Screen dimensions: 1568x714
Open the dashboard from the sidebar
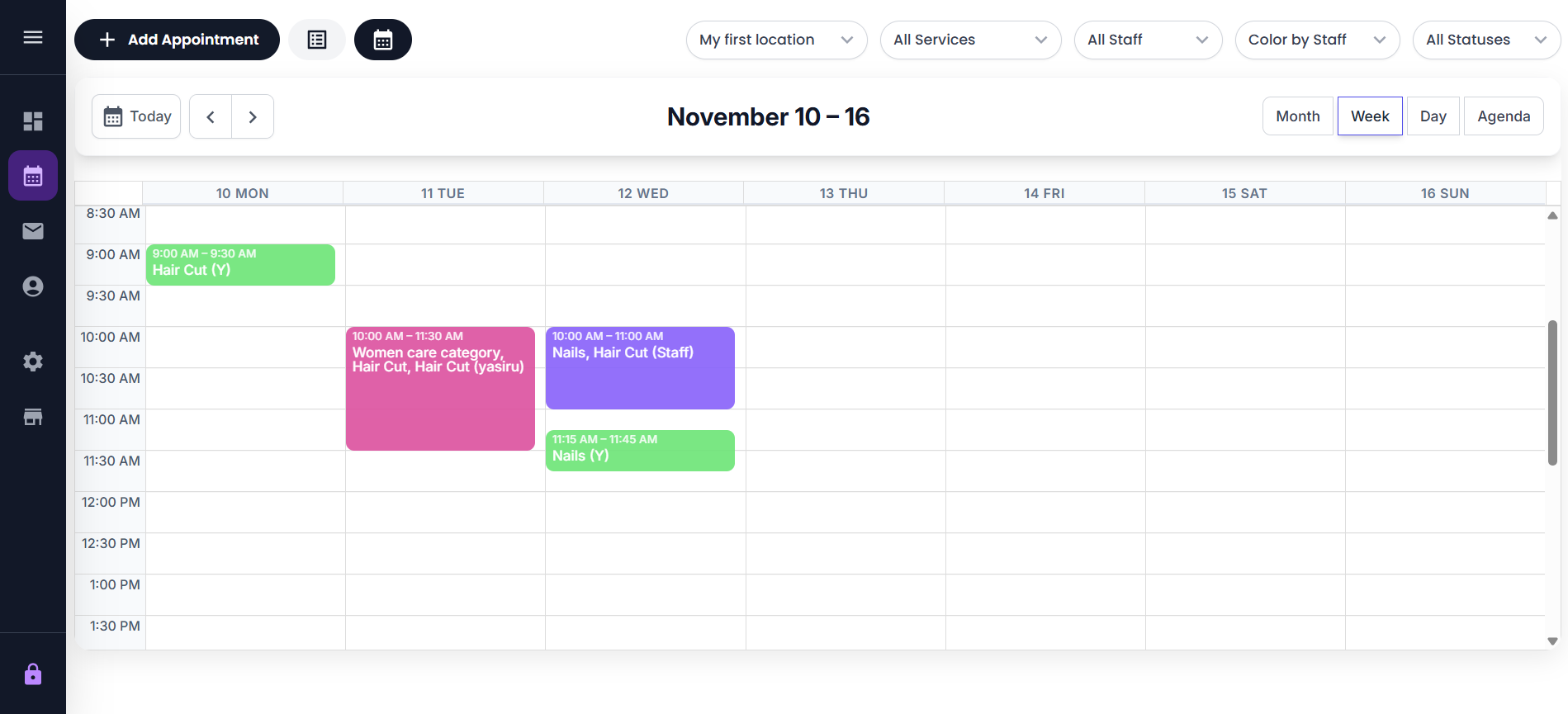pyautogui.click(x=33, y=121)
